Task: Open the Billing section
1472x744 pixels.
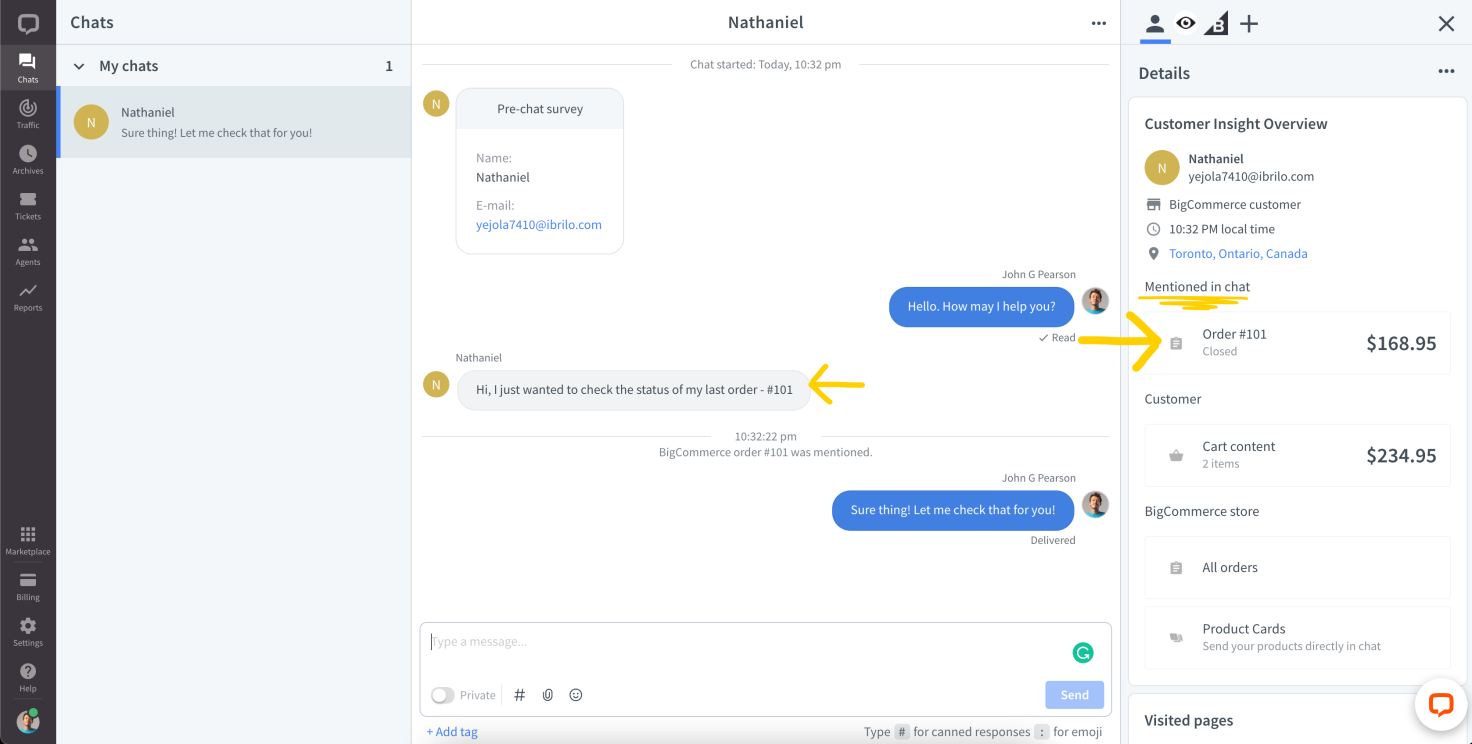Action: coord(28,587)
